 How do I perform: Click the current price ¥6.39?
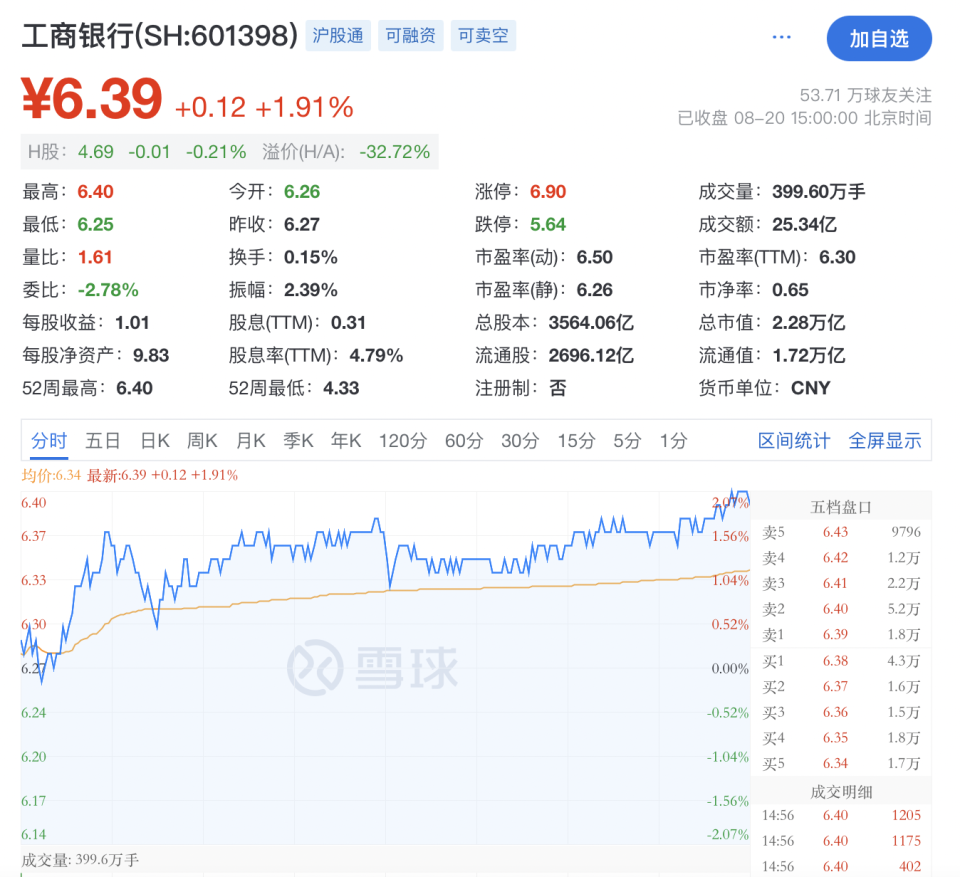(x=92, y=99)
